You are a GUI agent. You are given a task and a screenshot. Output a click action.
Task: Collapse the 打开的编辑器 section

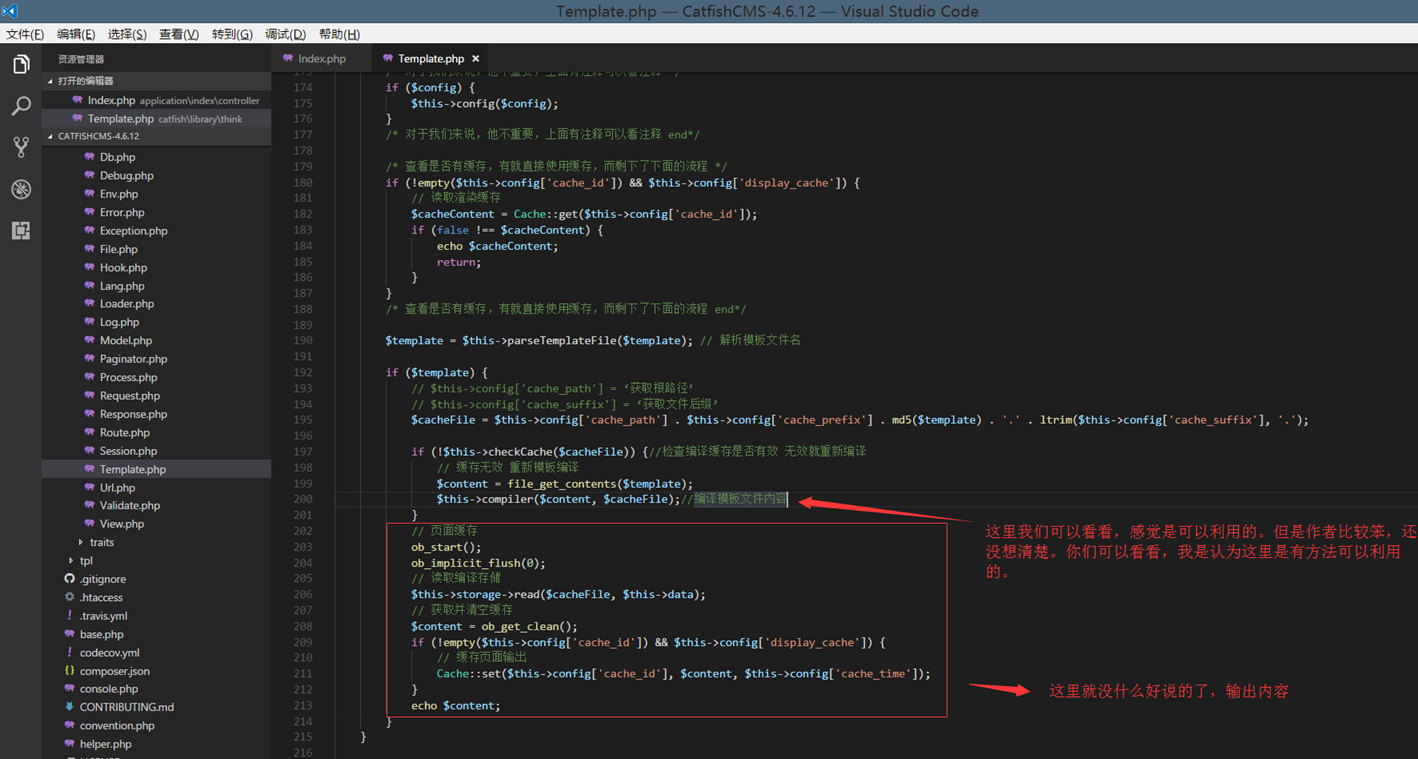coord(157,81)
